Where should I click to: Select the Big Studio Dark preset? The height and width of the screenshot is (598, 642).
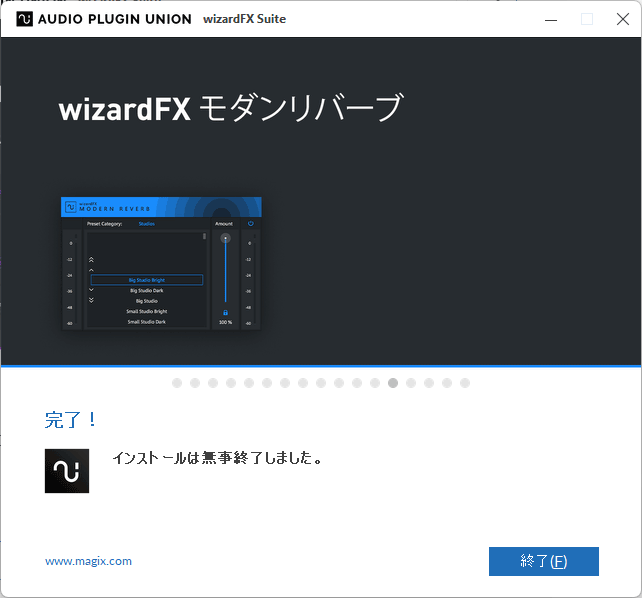[x=147, y=290]
